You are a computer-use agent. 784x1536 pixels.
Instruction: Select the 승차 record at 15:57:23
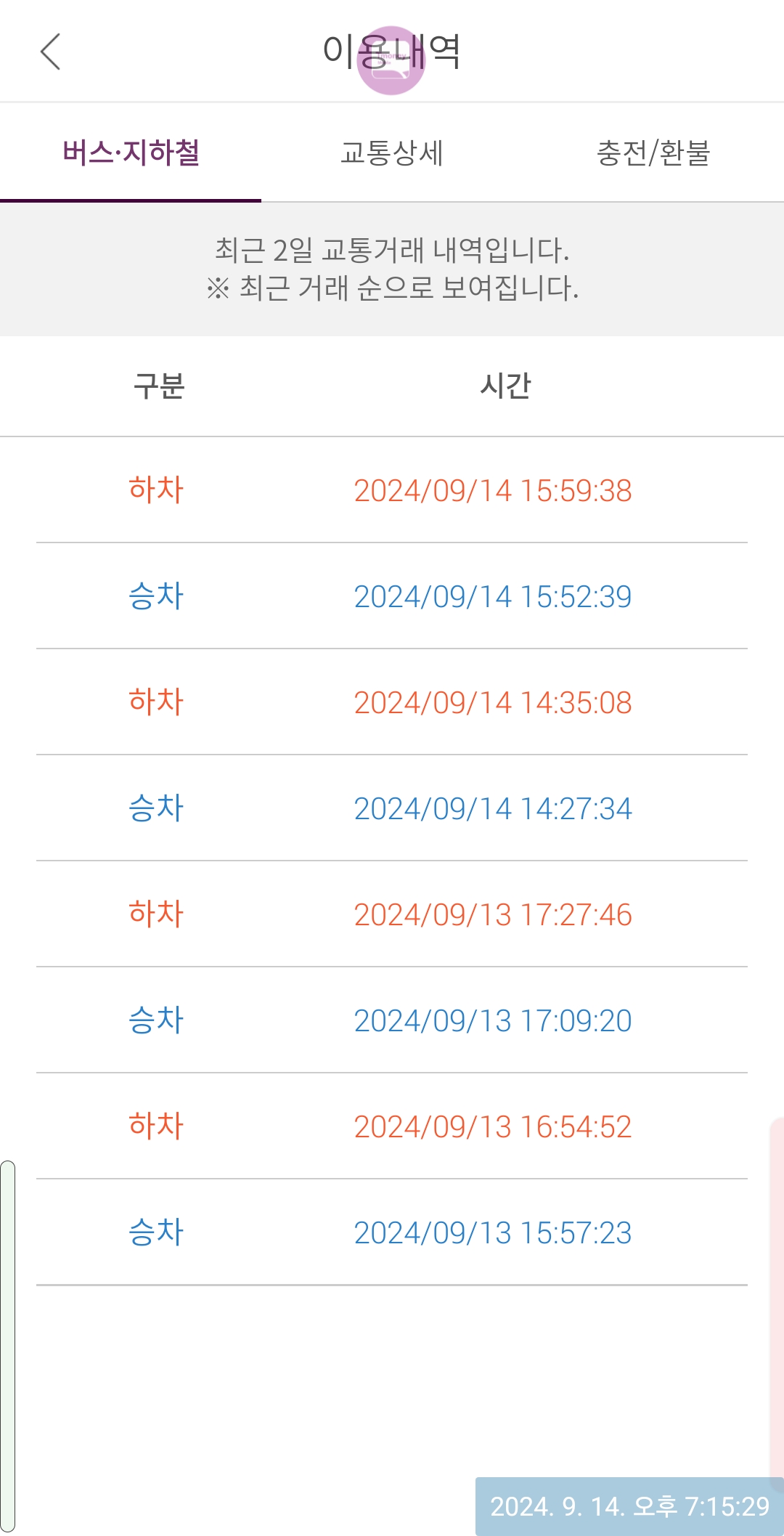[392, 1232]
